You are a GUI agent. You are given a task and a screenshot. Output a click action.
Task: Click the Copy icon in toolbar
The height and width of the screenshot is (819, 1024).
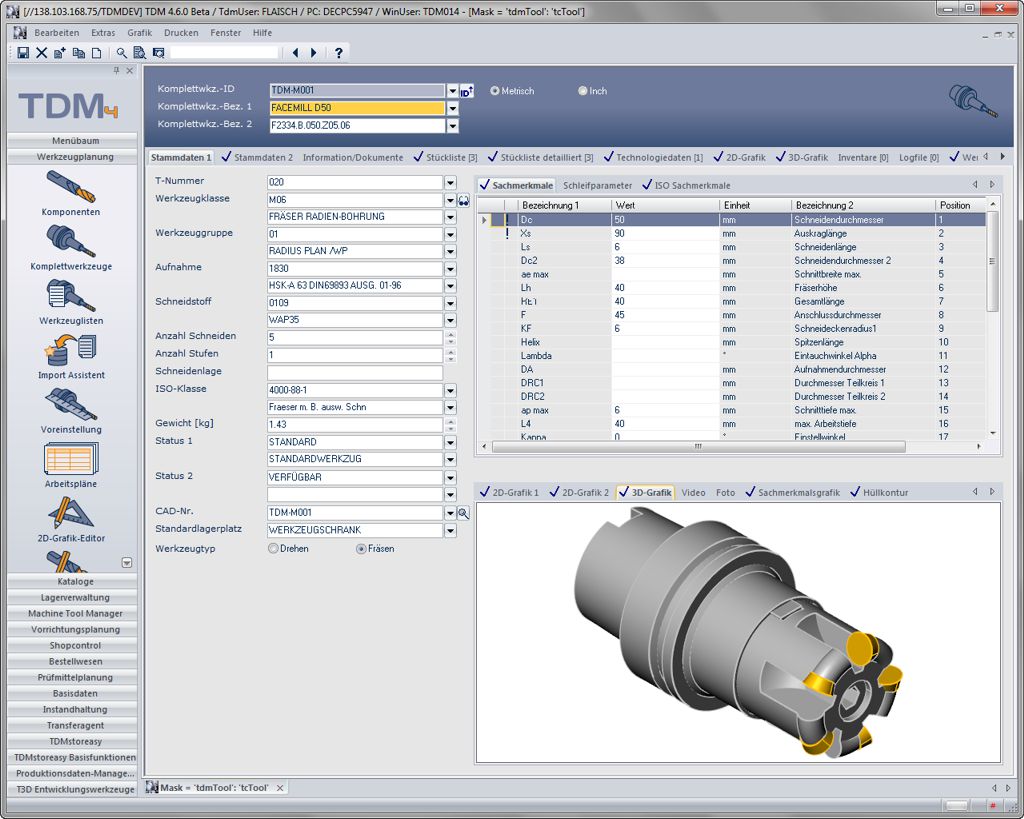(78, 53)
